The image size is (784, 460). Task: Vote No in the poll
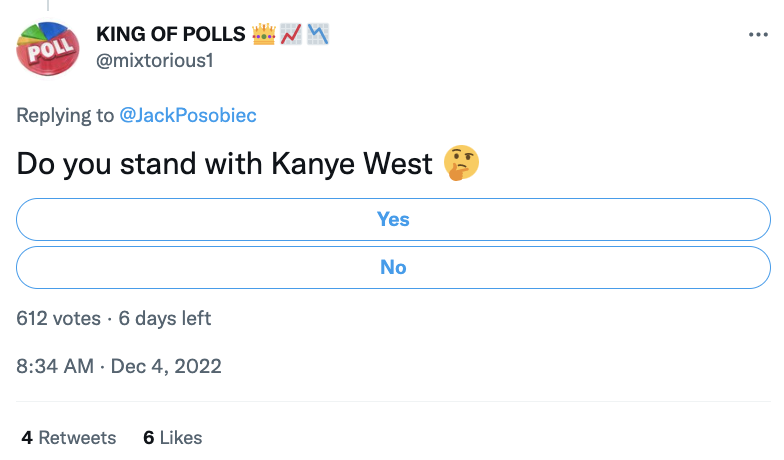393,268
